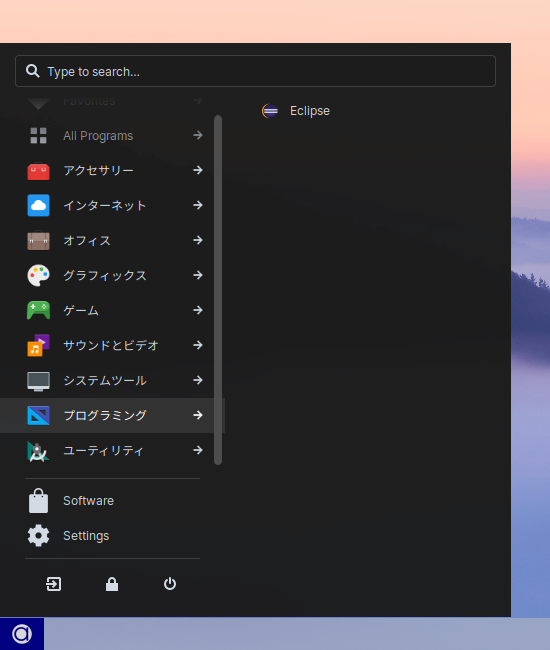Expand the All Programs arrow
The height and width of the screenshot is (650, 550).
pyautogui.click(x=198, y=135)
